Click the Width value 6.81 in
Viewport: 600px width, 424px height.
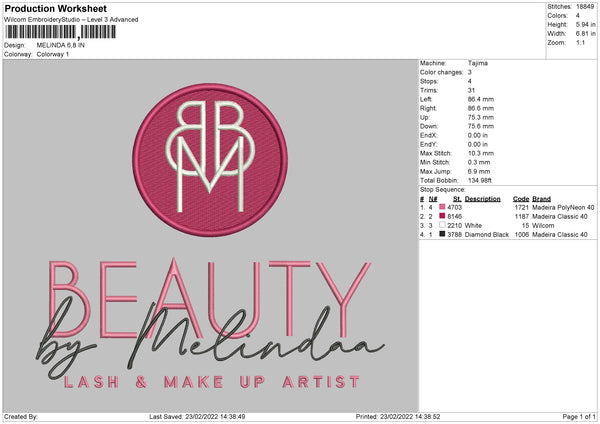point(585,34)
